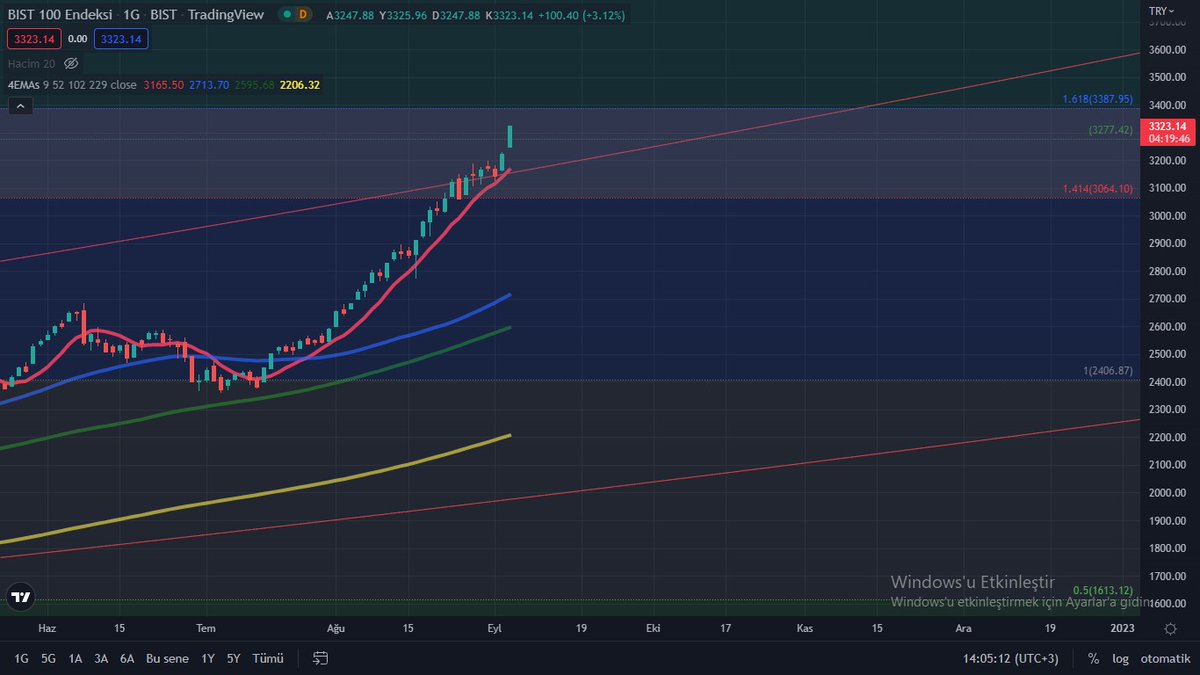This screenshot has height=675, width=1200.
Task: Click the 4EMAs 9 52 102 229 close legend
Action: (72, 85)
